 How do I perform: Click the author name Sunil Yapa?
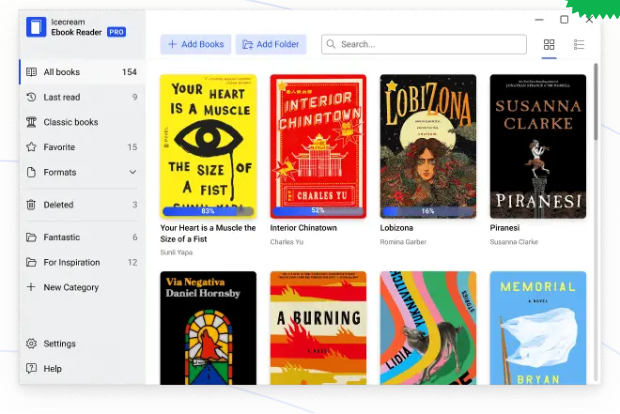click(176, 252)
